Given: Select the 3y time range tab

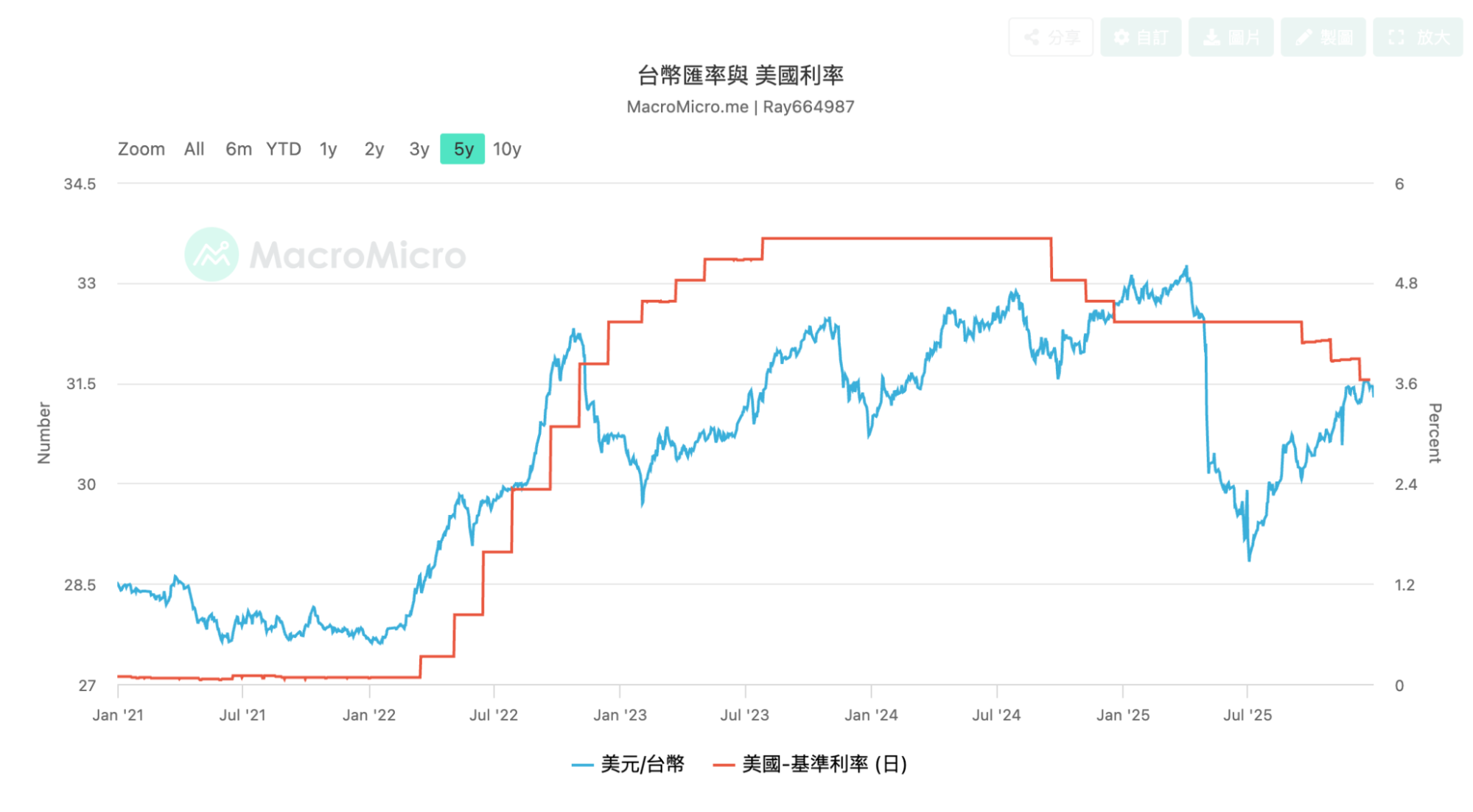Looking at the screenshot, I should (418, 149).
